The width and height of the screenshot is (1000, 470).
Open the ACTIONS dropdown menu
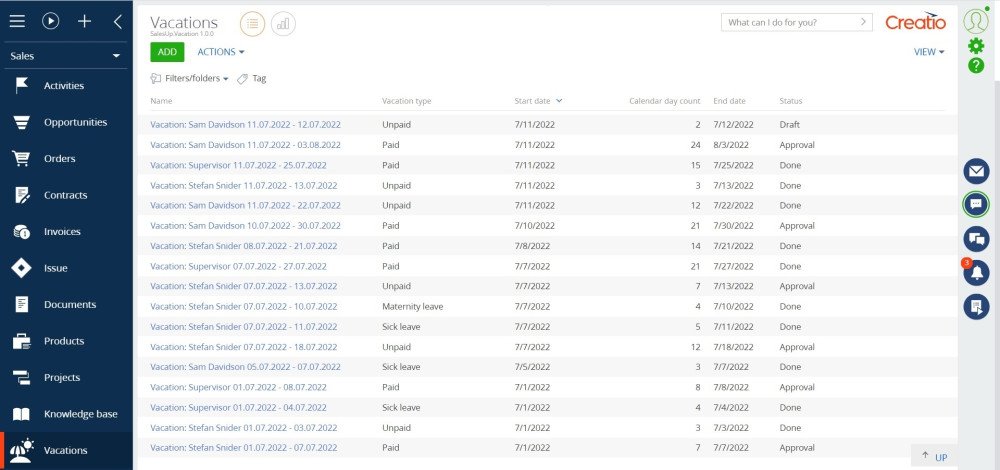pos(221,52)
